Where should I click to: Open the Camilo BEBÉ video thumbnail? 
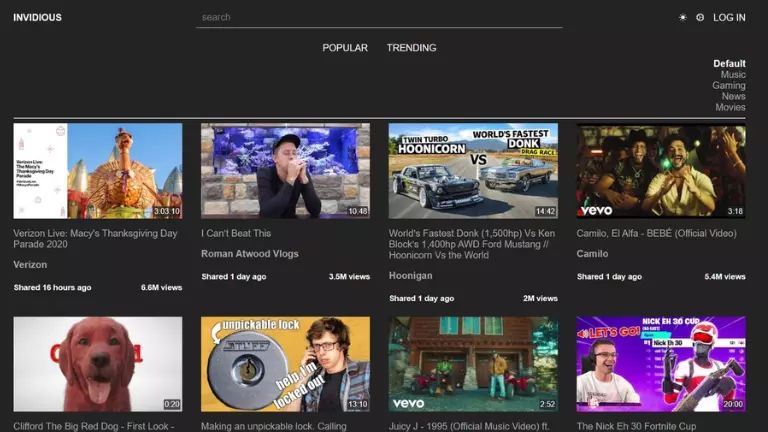[661, 171]
